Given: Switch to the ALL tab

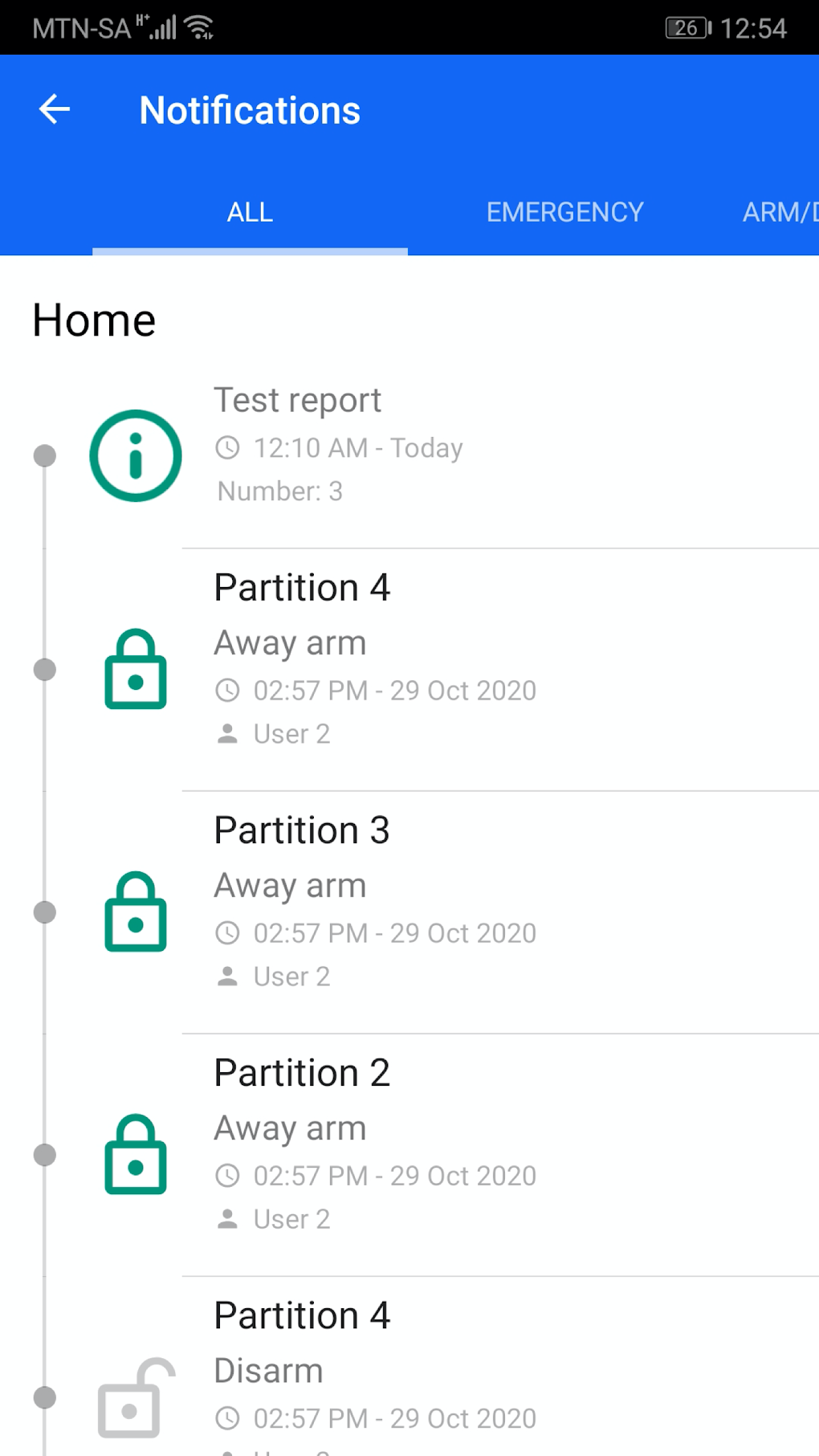Looking at the screenshot, I should pyautogui.click(x=250, y=212).
